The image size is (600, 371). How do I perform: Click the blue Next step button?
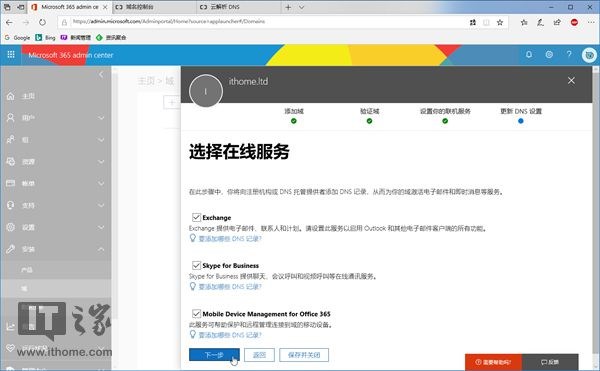214,355
